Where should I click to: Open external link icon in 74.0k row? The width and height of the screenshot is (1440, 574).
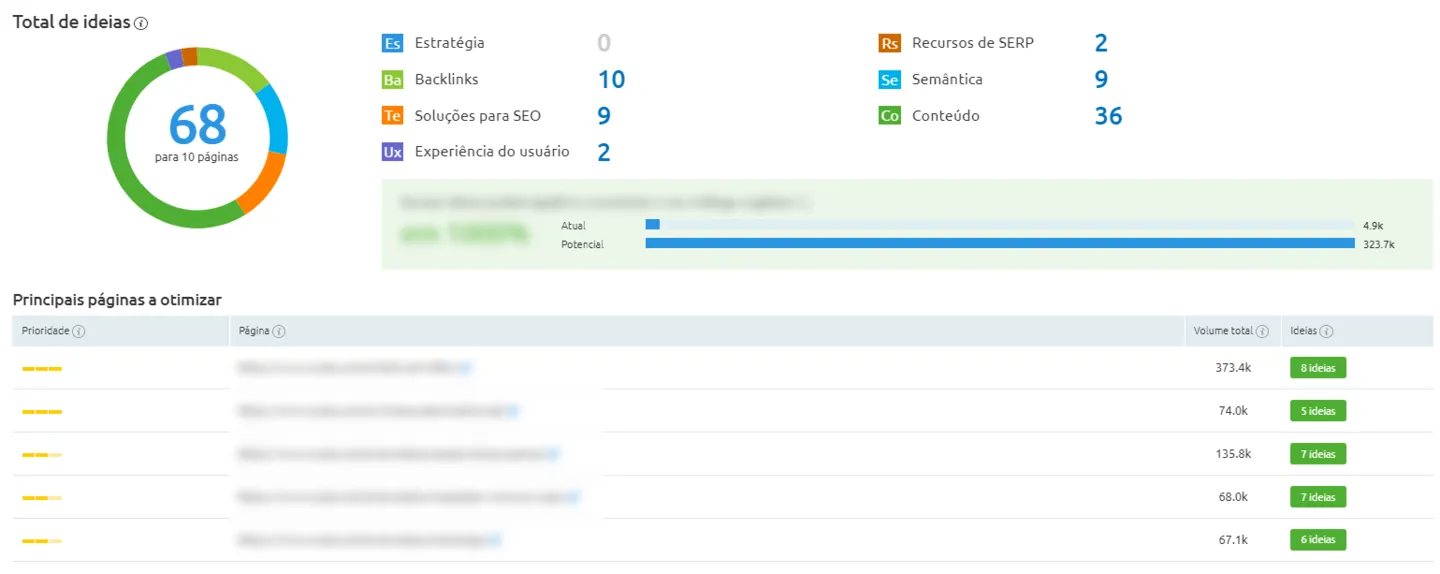512,411
